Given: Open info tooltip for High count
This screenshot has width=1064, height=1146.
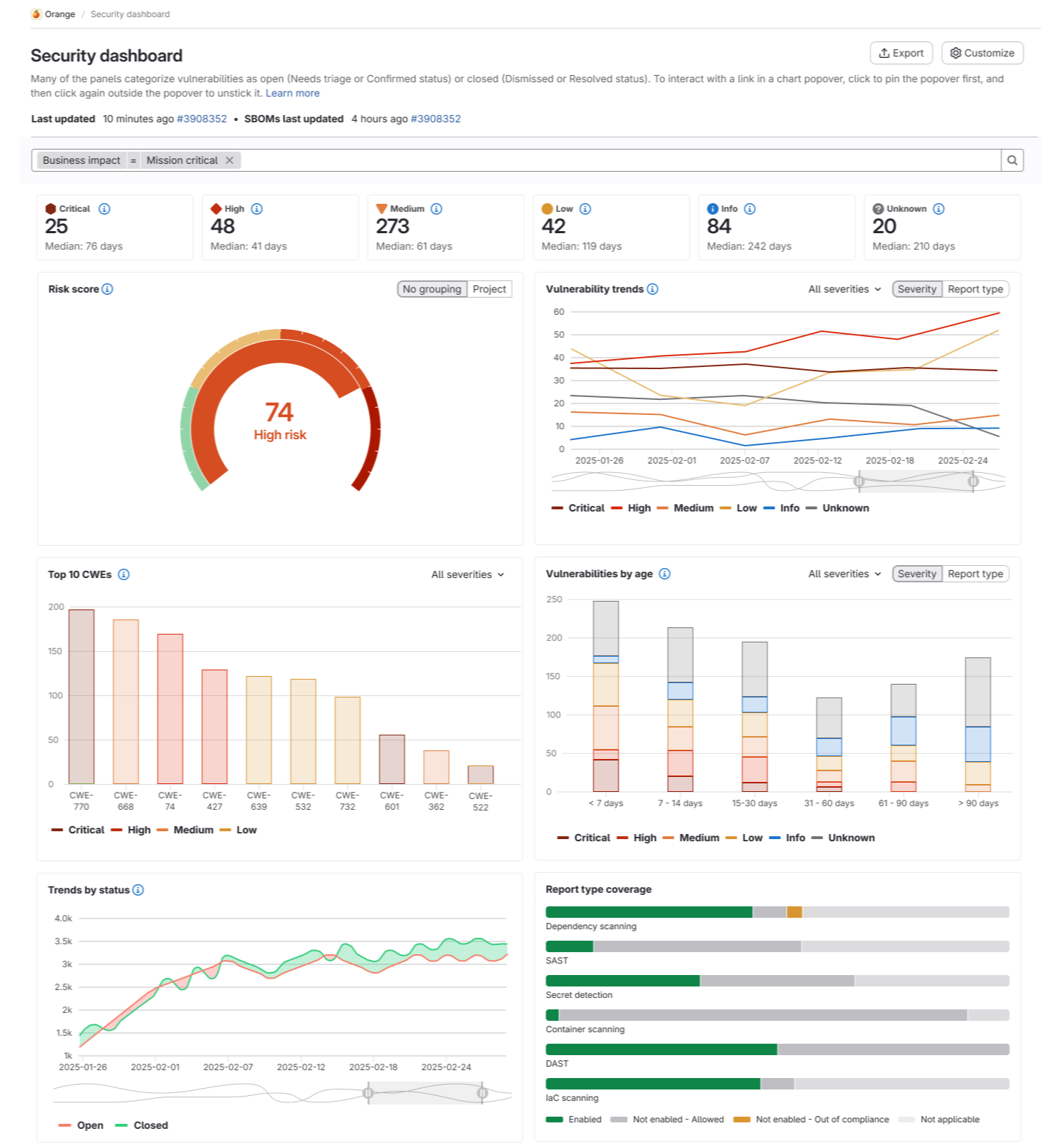Looking at the screenshot, I should pyautogui.click(x=257, y=209).
